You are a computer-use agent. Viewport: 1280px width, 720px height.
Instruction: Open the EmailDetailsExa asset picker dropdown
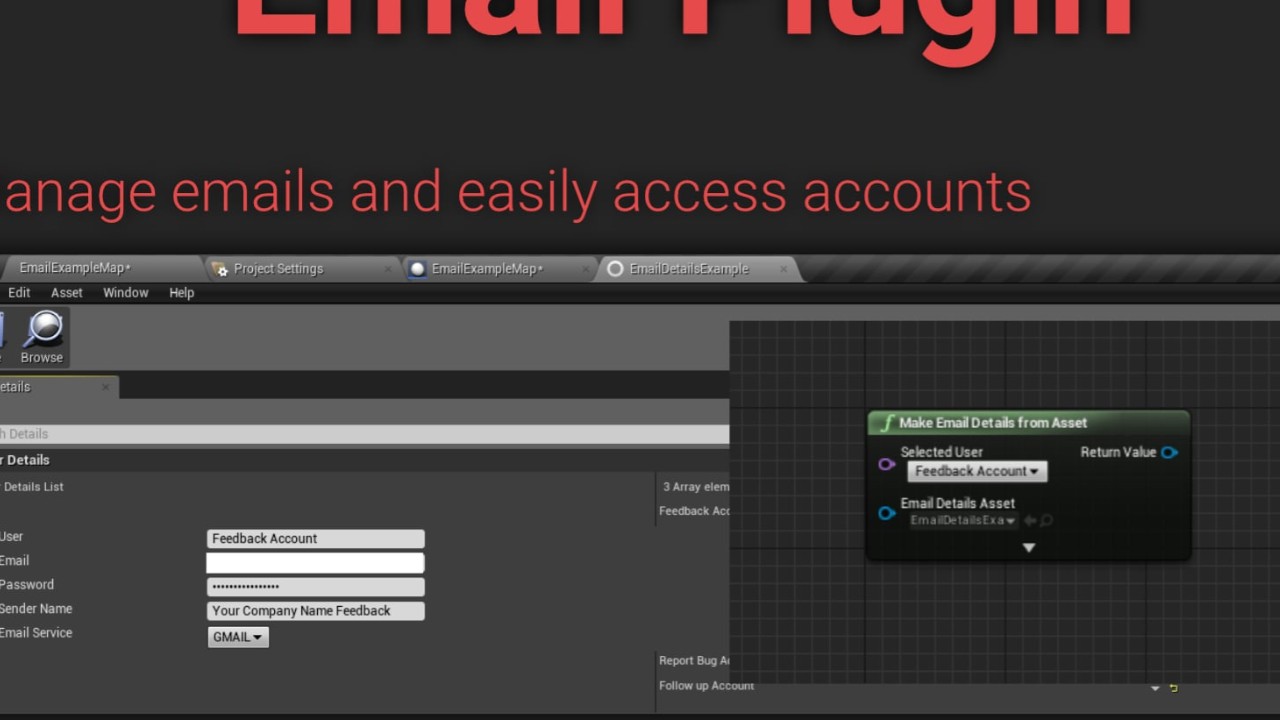click(x=963, y=520)
